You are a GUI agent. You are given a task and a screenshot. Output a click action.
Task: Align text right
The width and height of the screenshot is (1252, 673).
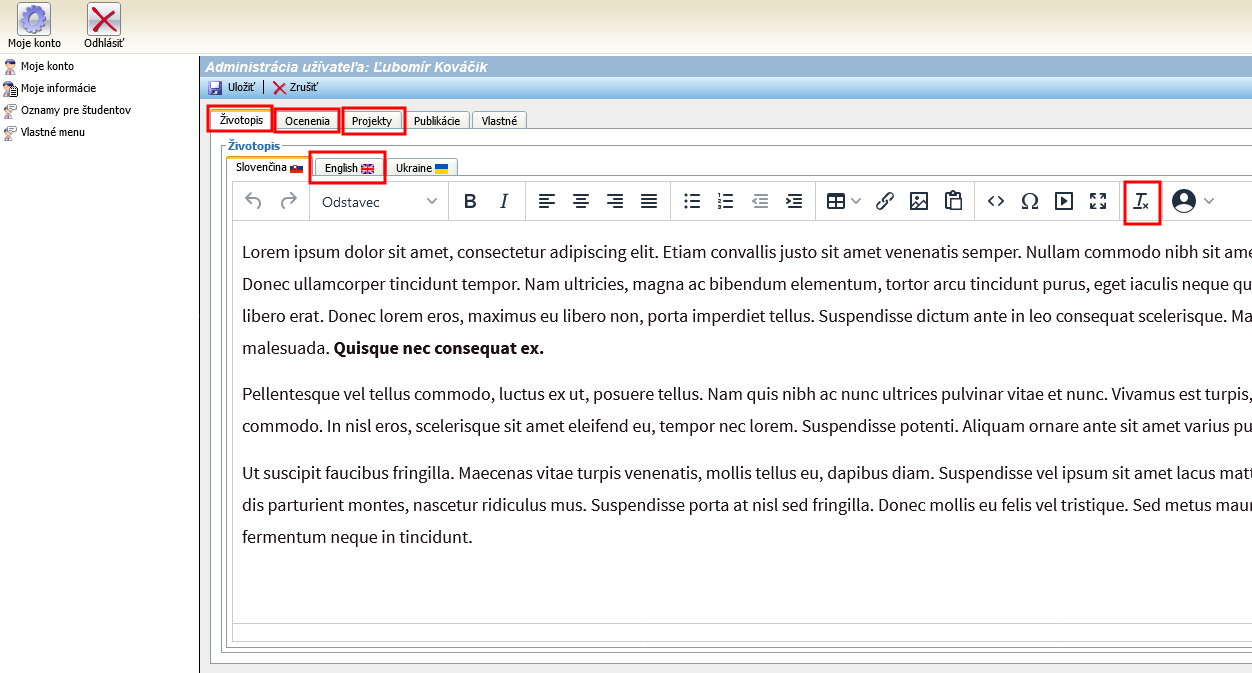[x=615, y=201]
